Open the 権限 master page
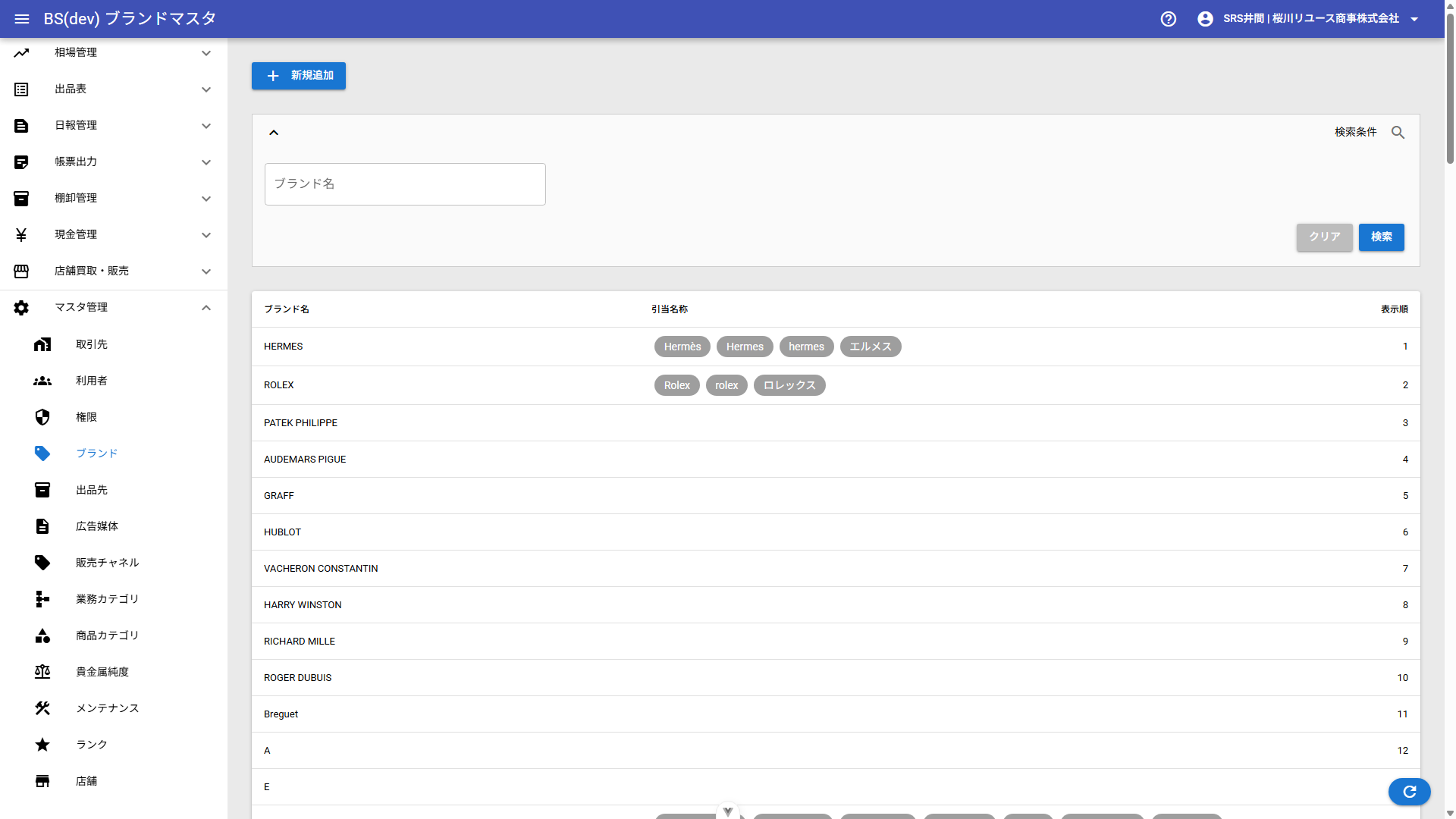The image size is (1456, 819). click(114, 418)
